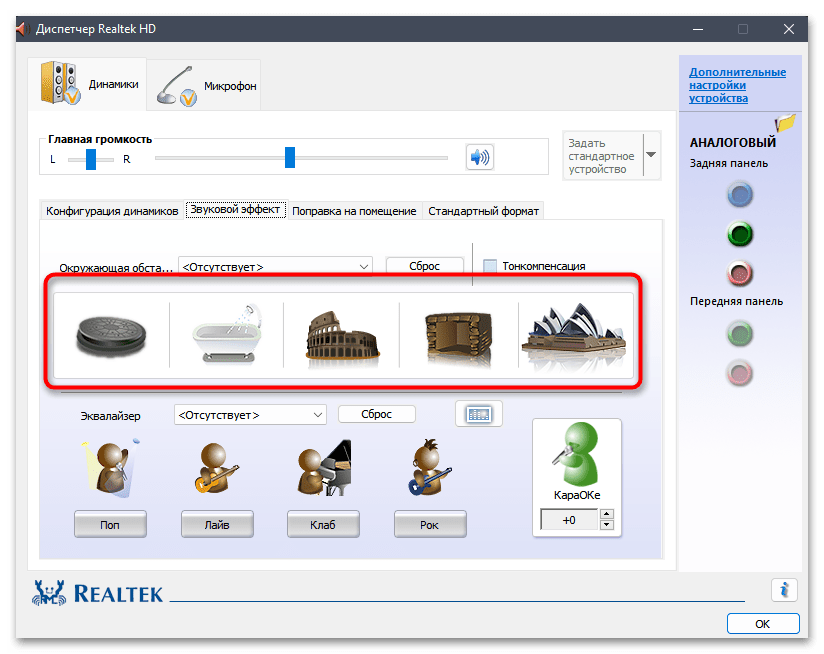The width and height of the screenshot is (824, 654).
Task: Minimize the Диспетчер Realtek HD window
Action: pos(698,29)
